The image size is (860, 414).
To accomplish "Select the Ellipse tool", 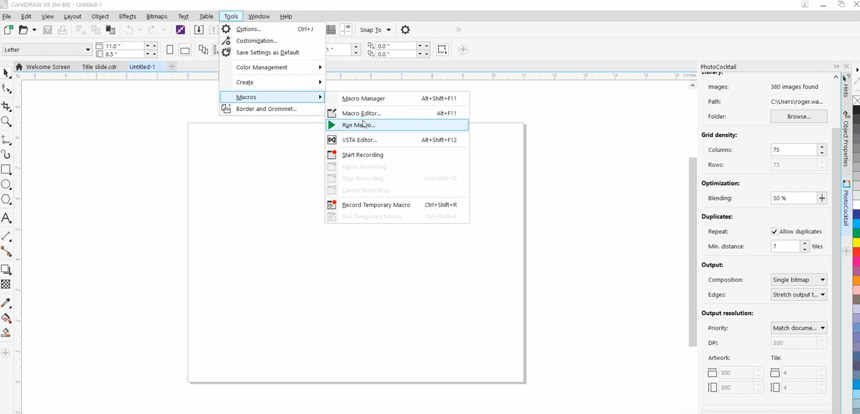I will [6, 184].
